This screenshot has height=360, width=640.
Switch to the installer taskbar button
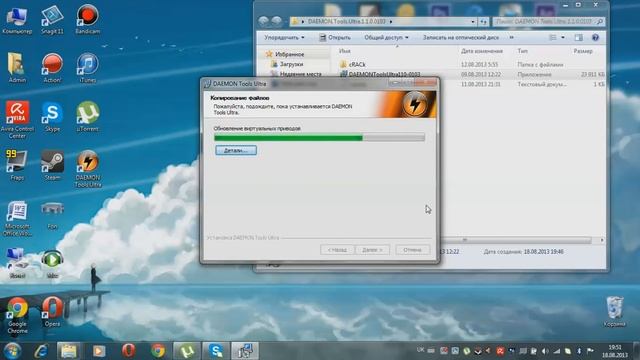click(245, 351)
